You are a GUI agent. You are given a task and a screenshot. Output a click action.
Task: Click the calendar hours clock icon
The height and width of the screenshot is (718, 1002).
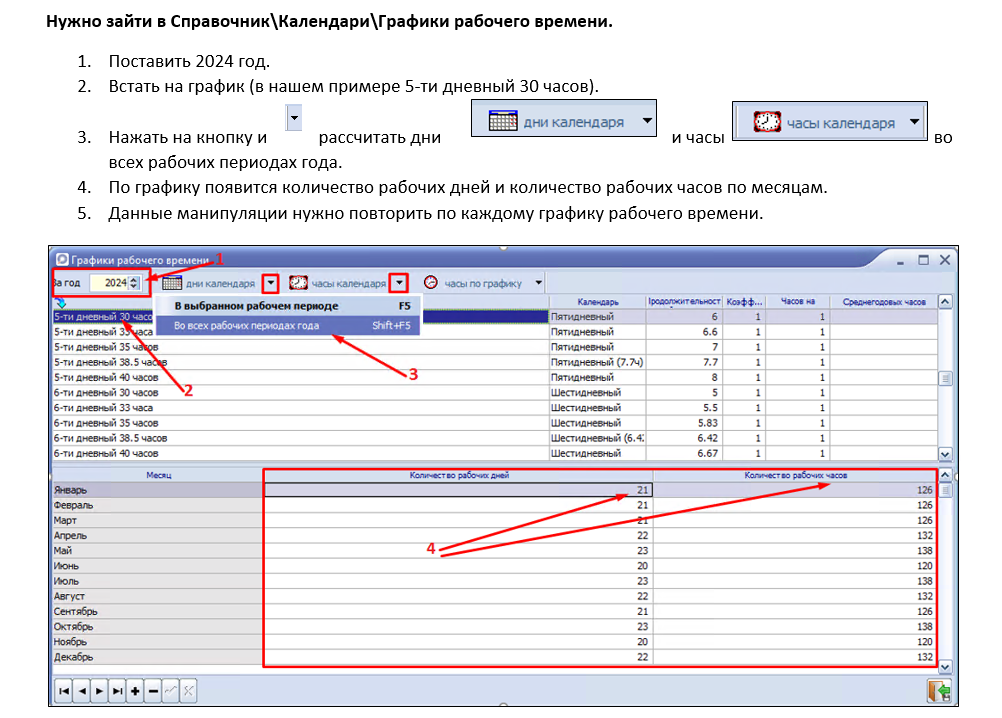tap(298, 283)
